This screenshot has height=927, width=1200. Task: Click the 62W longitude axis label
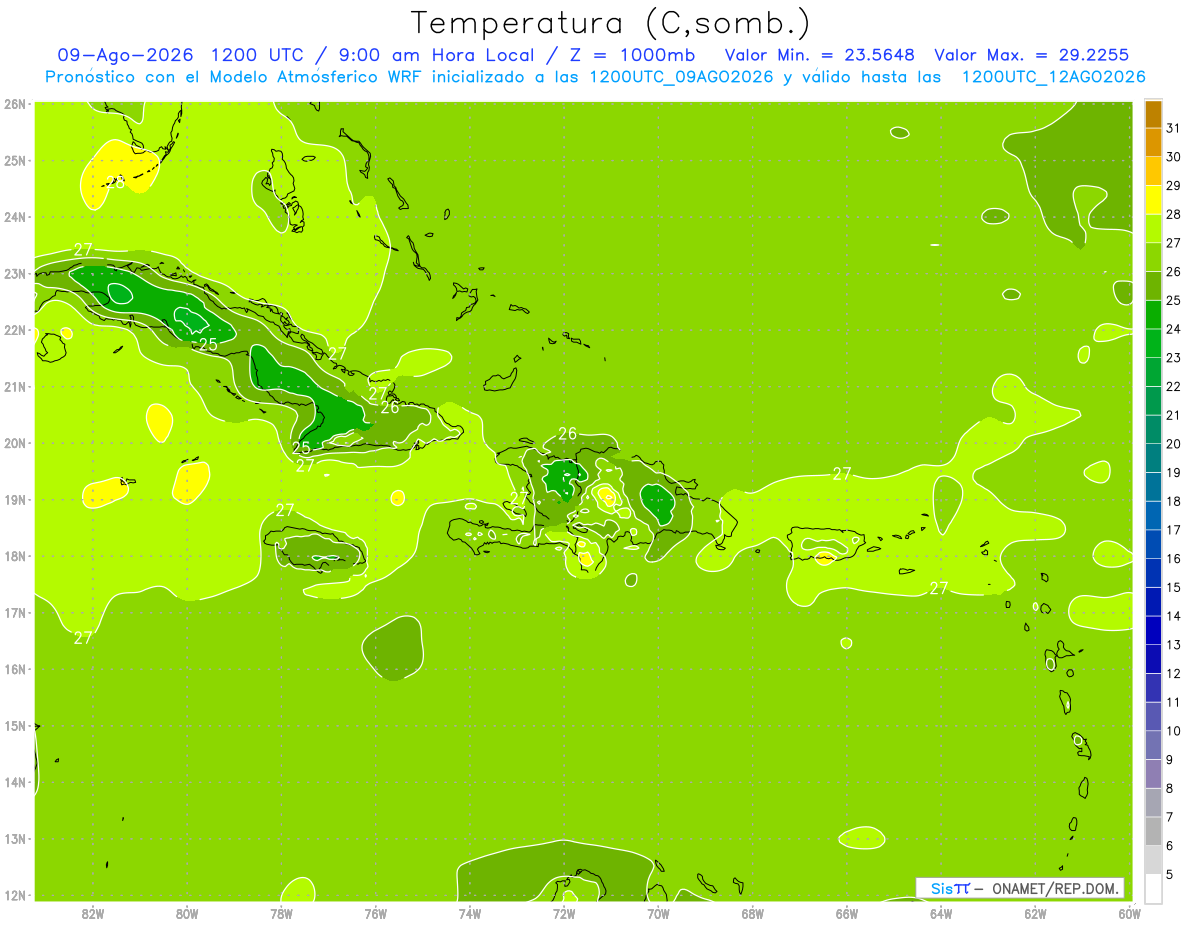pyautogui.click(x=1035, y=913)
